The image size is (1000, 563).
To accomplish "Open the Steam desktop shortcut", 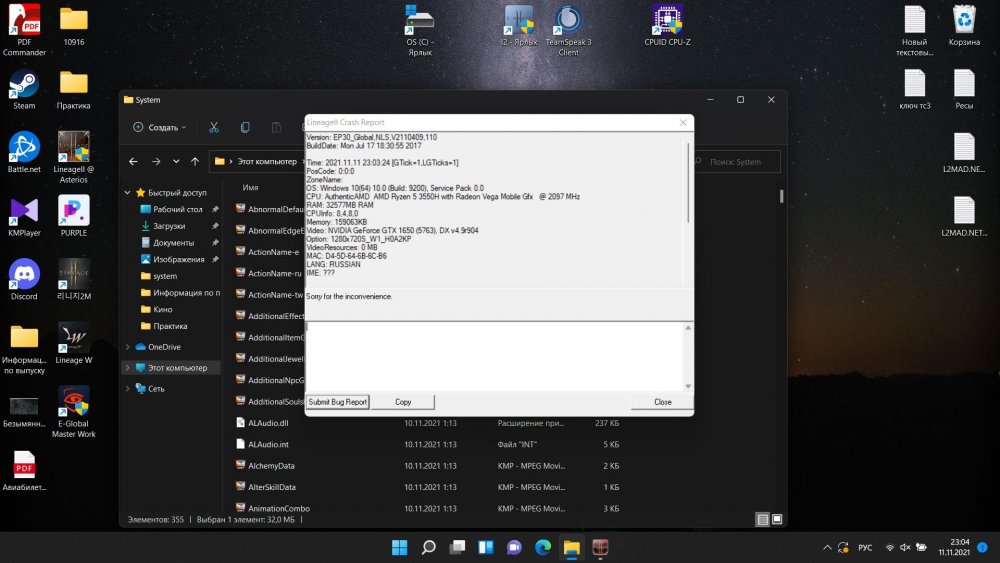I will coord(24,86).
